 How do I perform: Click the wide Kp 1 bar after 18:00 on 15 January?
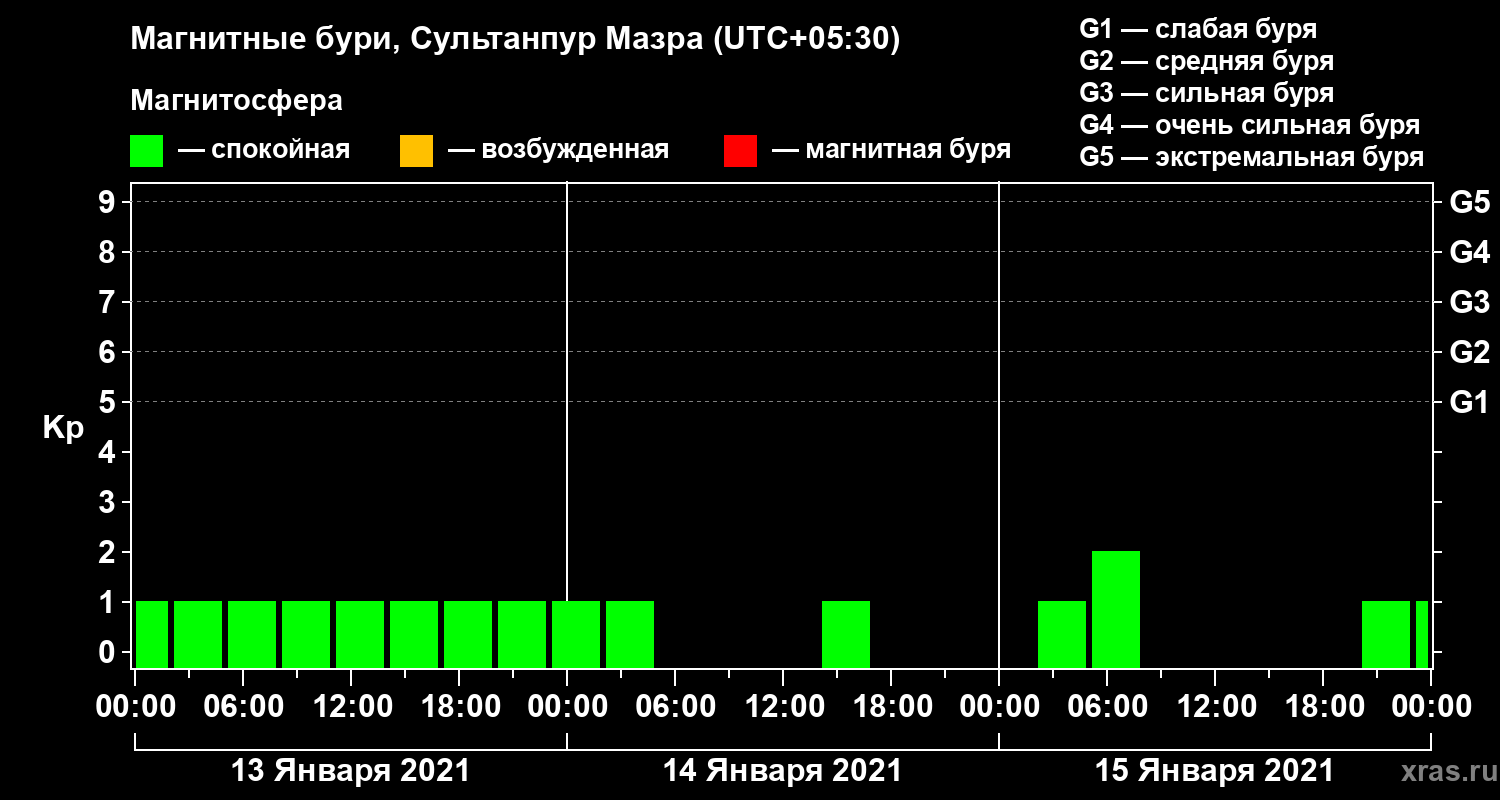pos(1386,634)
